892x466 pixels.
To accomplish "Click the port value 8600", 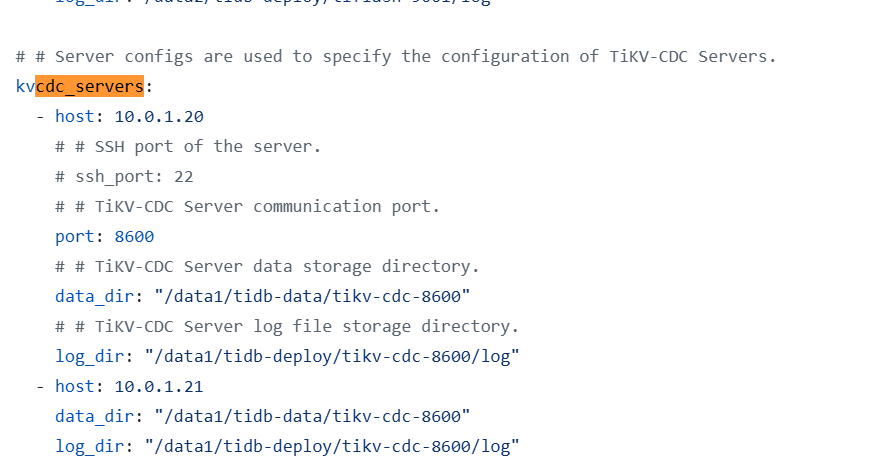I will (x=134, y=236).
